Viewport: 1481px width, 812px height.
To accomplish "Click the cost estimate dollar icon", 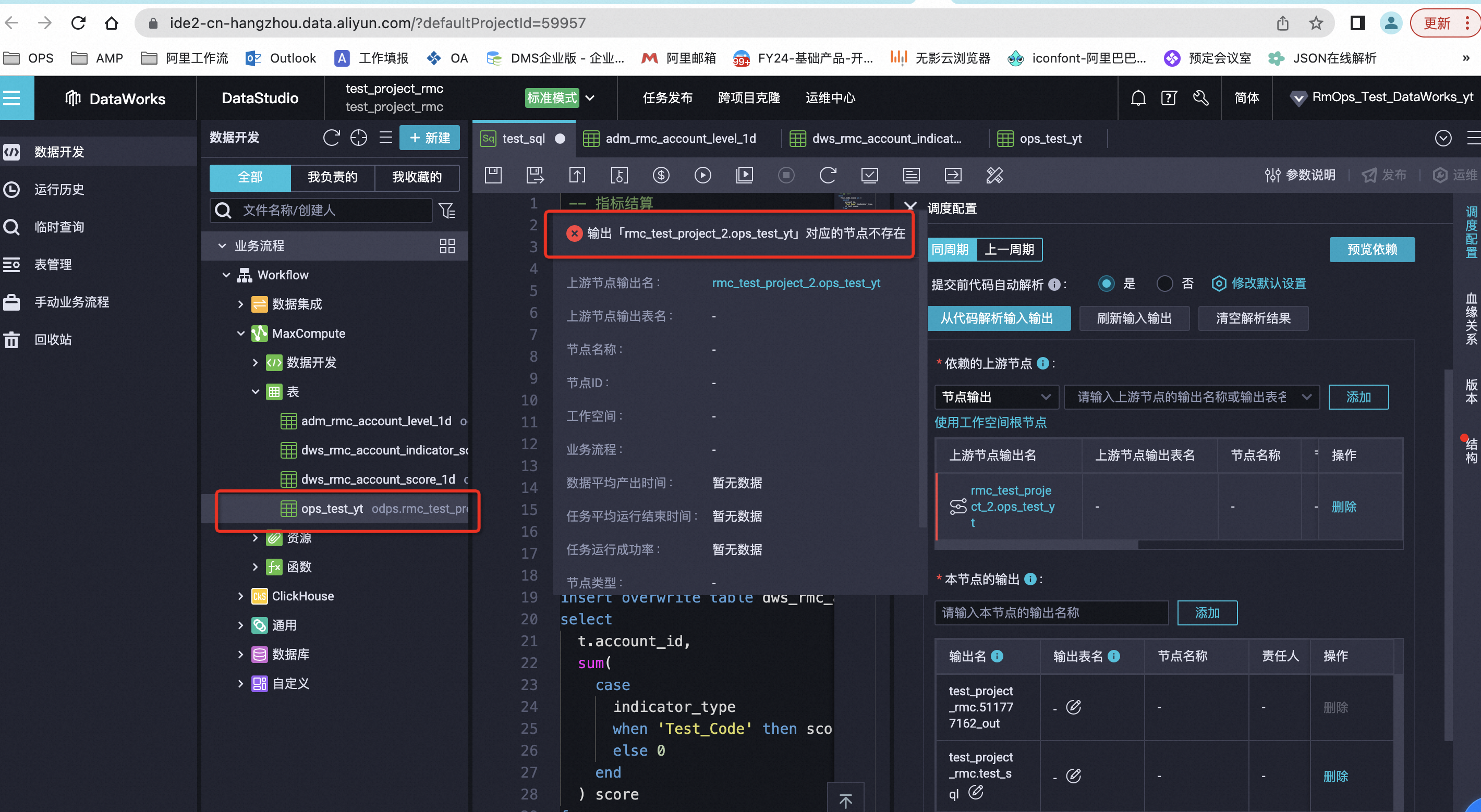I will point(661,175).
